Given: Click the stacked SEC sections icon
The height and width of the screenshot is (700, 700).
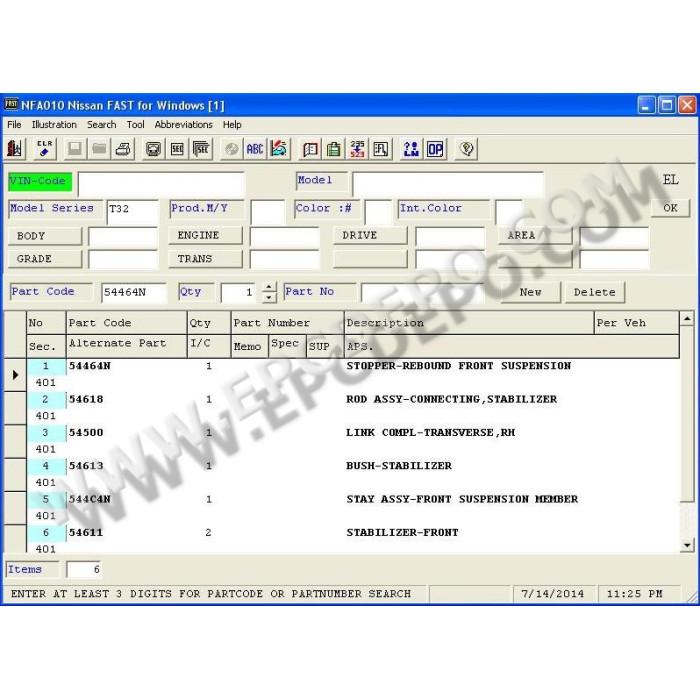Looking at the screenshot, I should click(201, 149).
